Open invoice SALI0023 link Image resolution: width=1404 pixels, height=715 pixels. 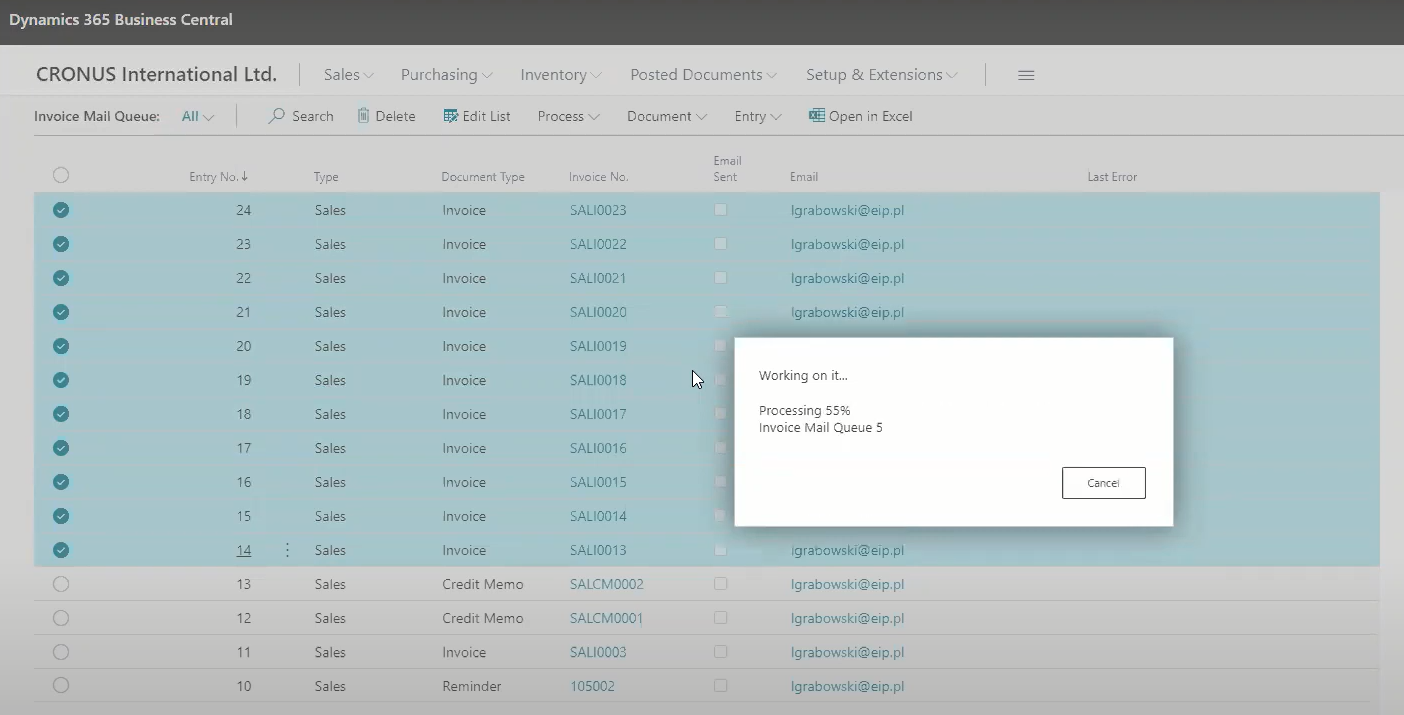tap(598, 210)
